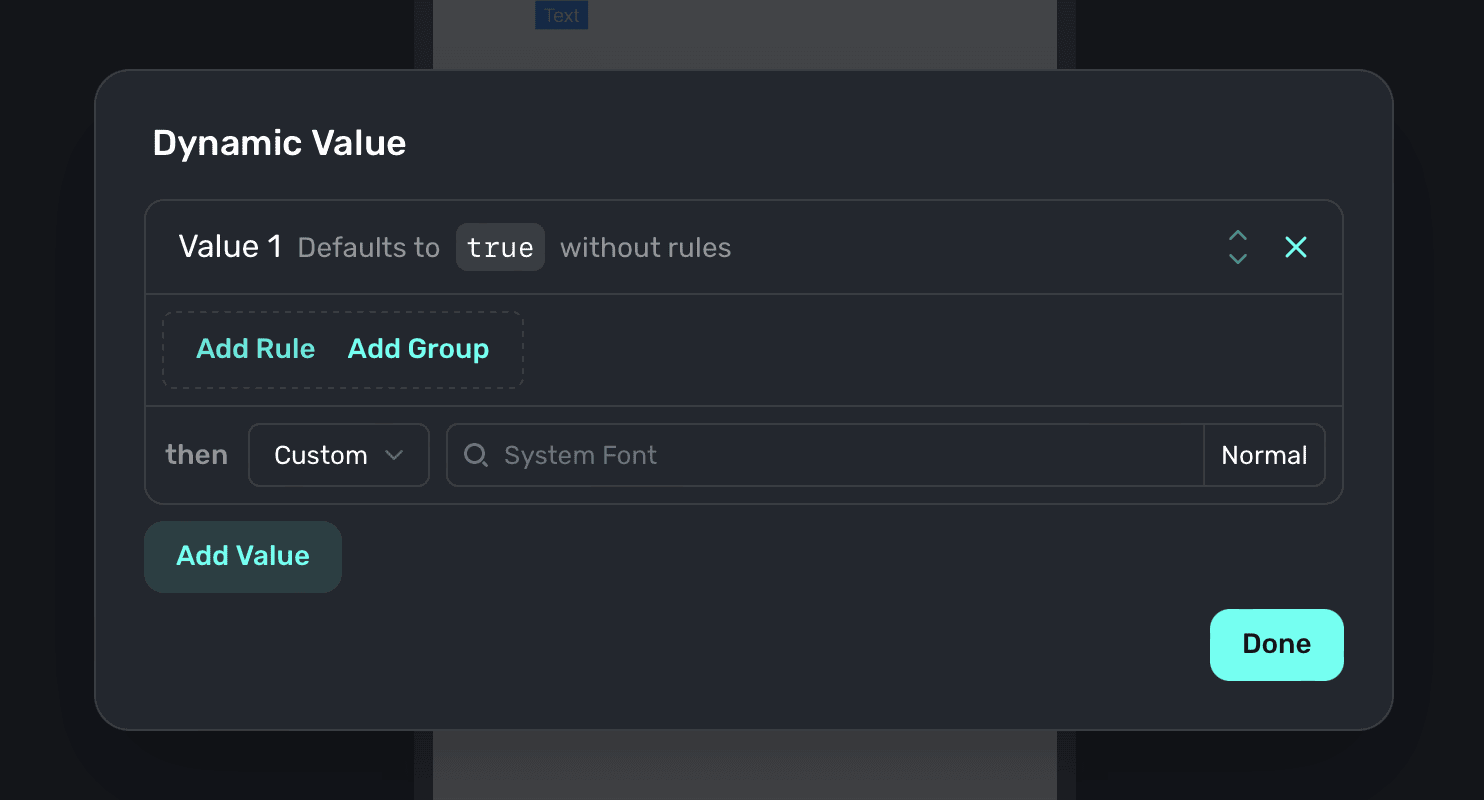Click the "without rules" text
The height and width of the screenshot is (800, 1484).
(x=645, y=248)
